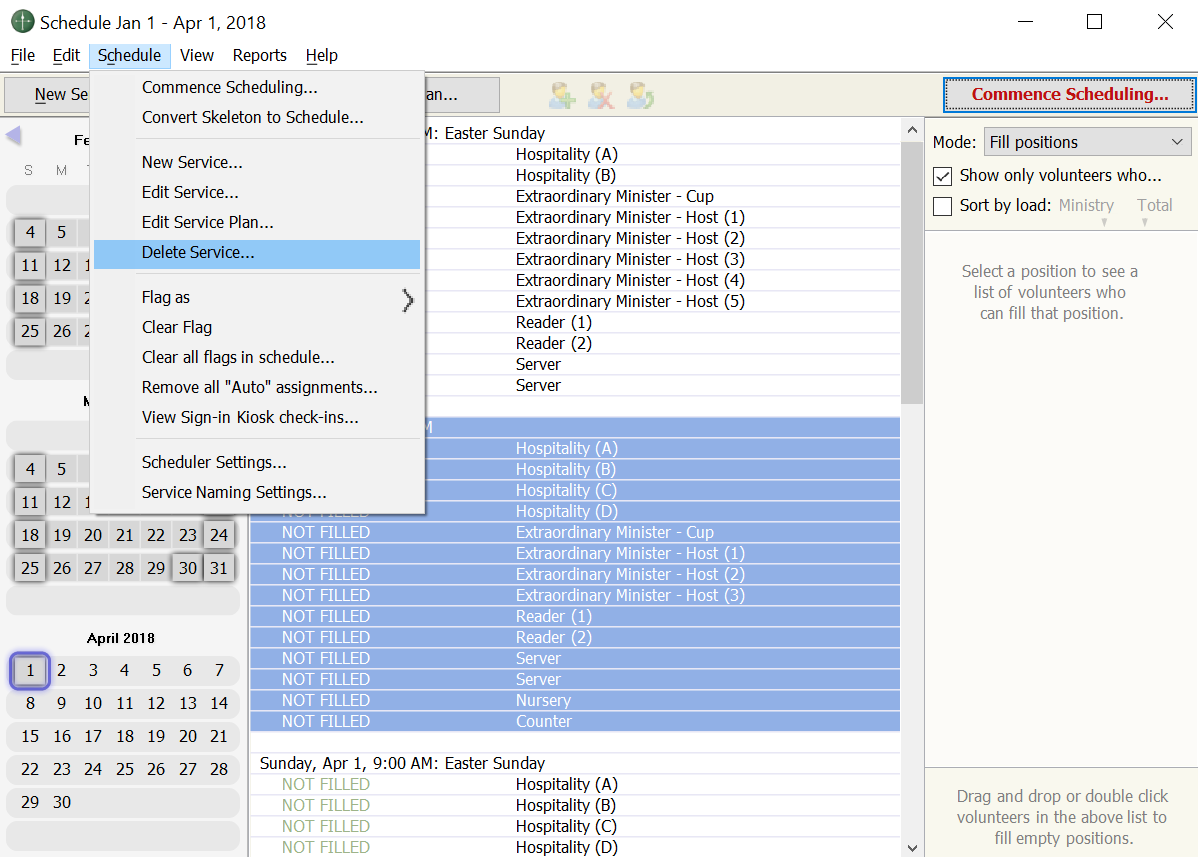Click the add volunteer icon

point(562,95)
